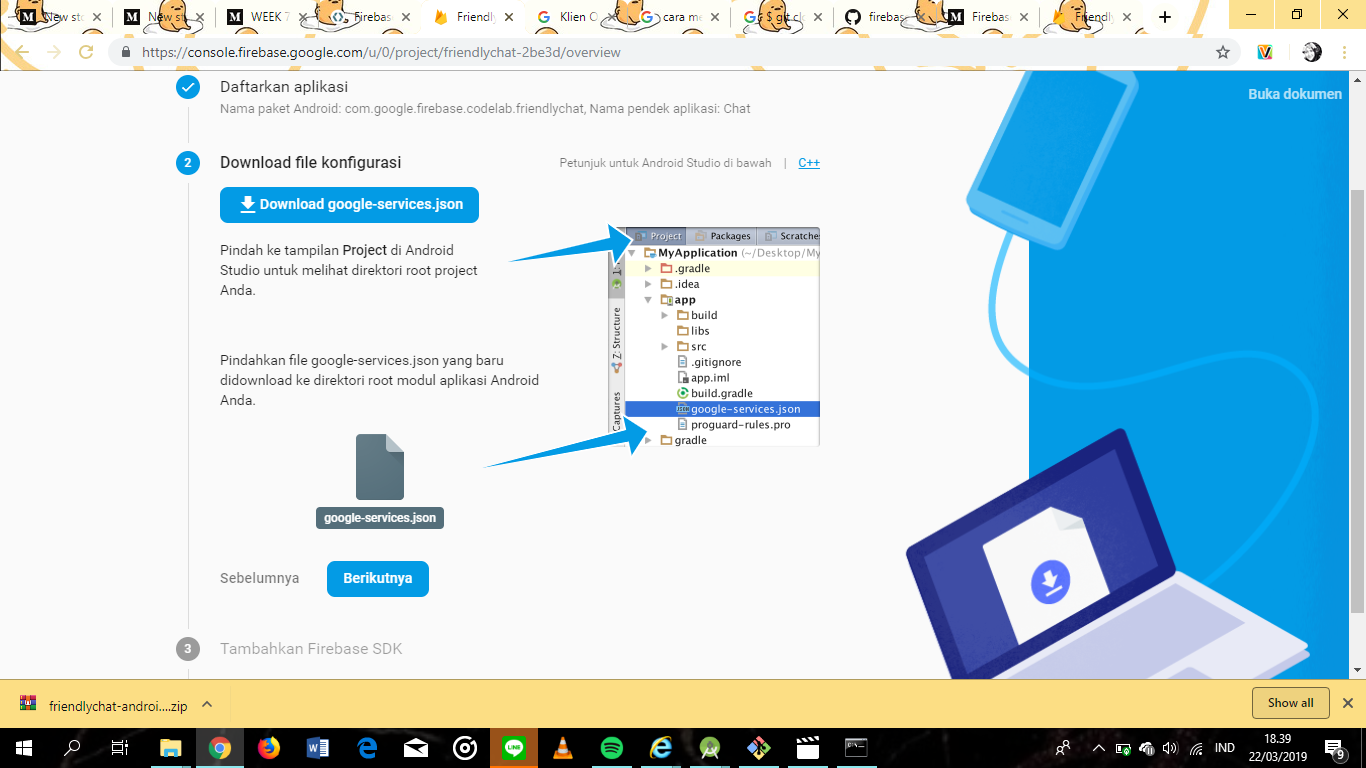
Task: Dismiss the downloads bar
Action: [x=1347, y=703]
